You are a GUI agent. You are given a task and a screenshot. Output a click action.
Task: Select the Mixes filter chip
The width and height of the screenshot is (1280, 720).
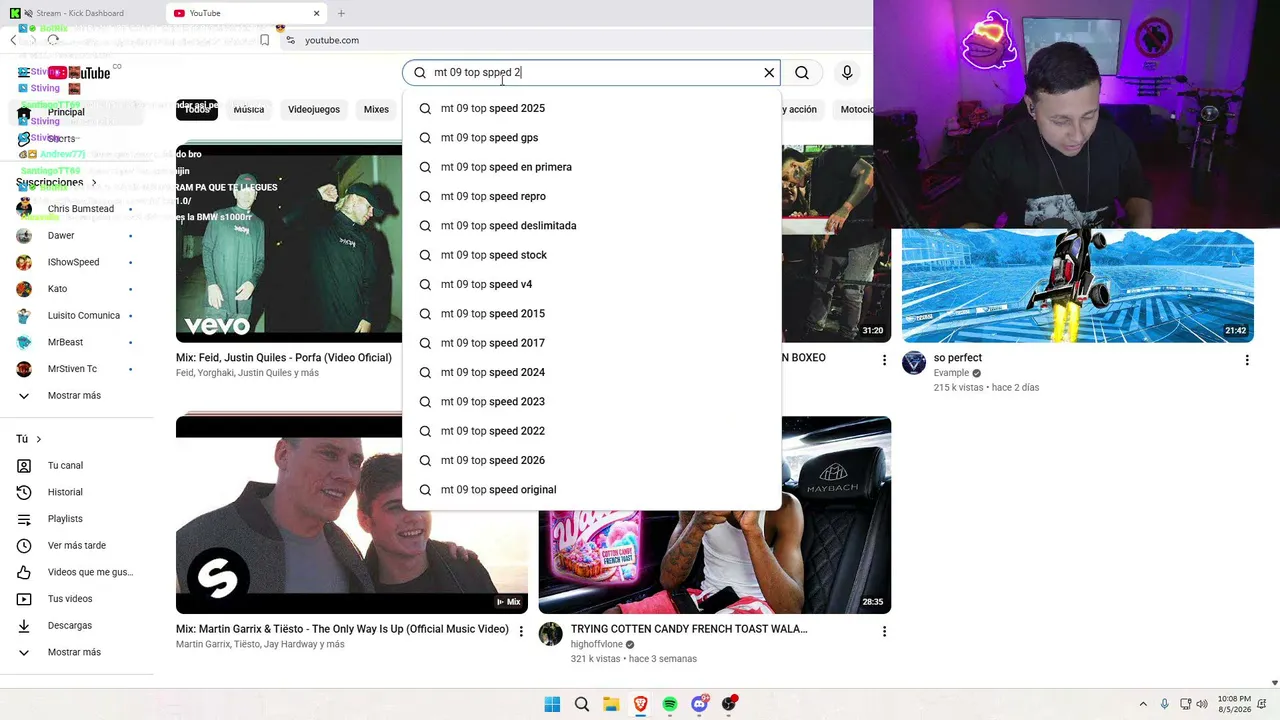pos(376,109)
